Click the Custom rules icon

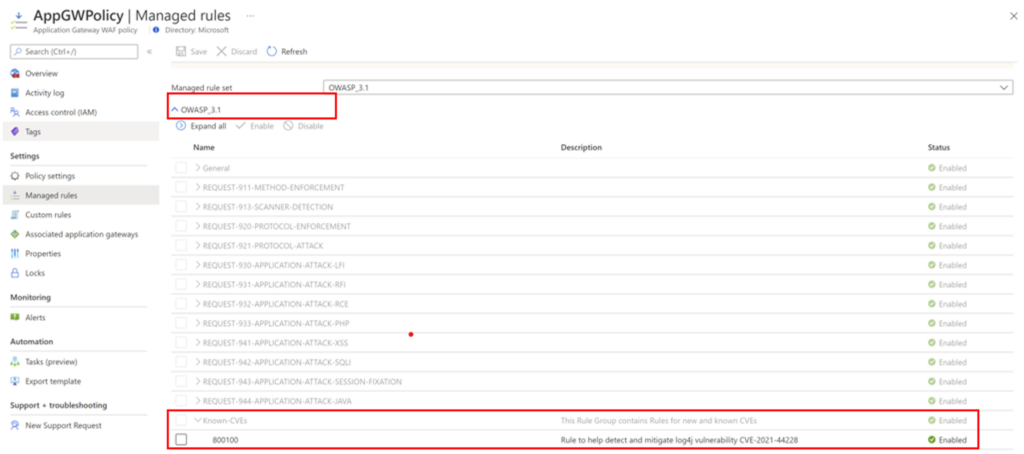[15, 215]
